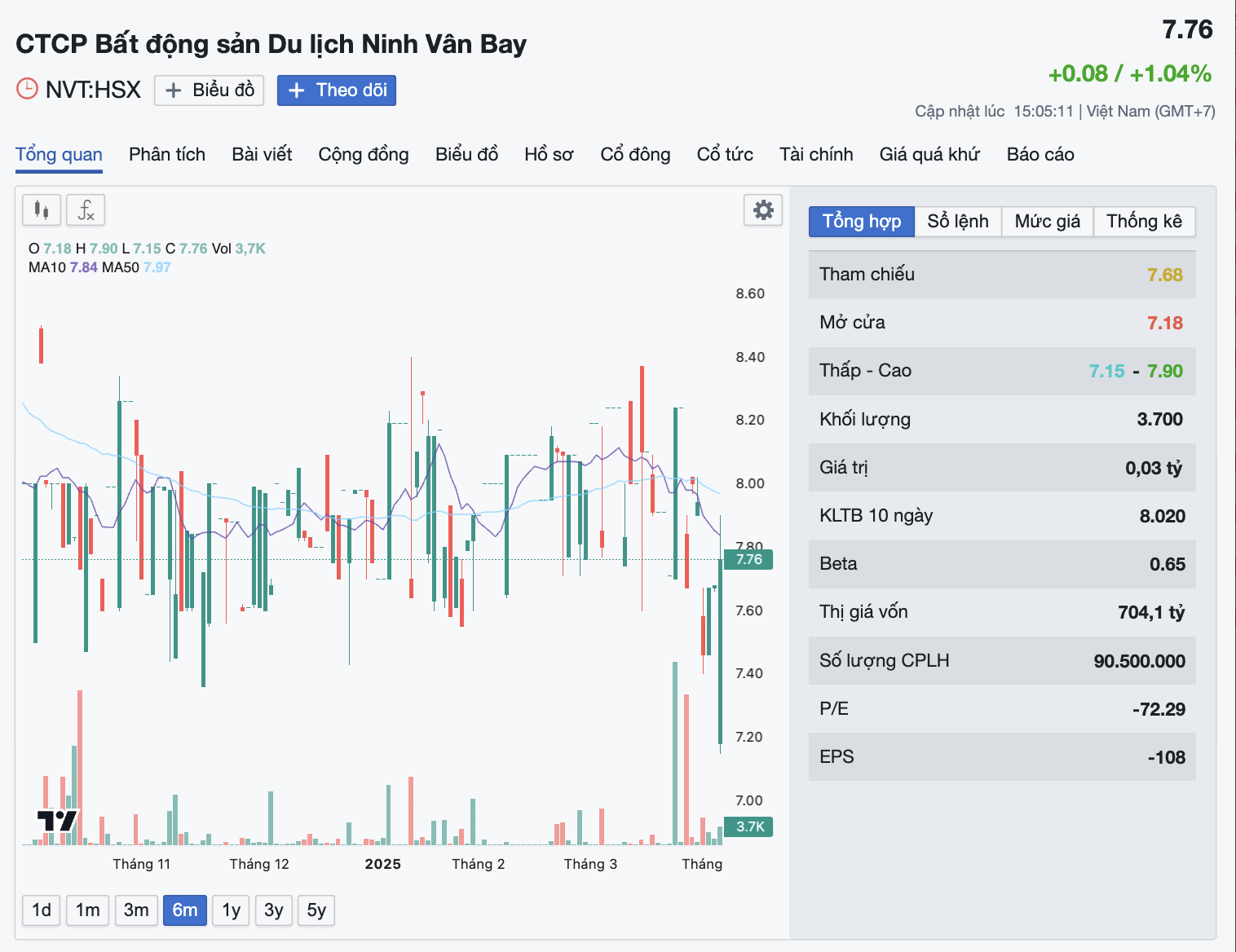Click the Tham chiếu value 7.68

pyautogui.click(x=1165, y=275)
